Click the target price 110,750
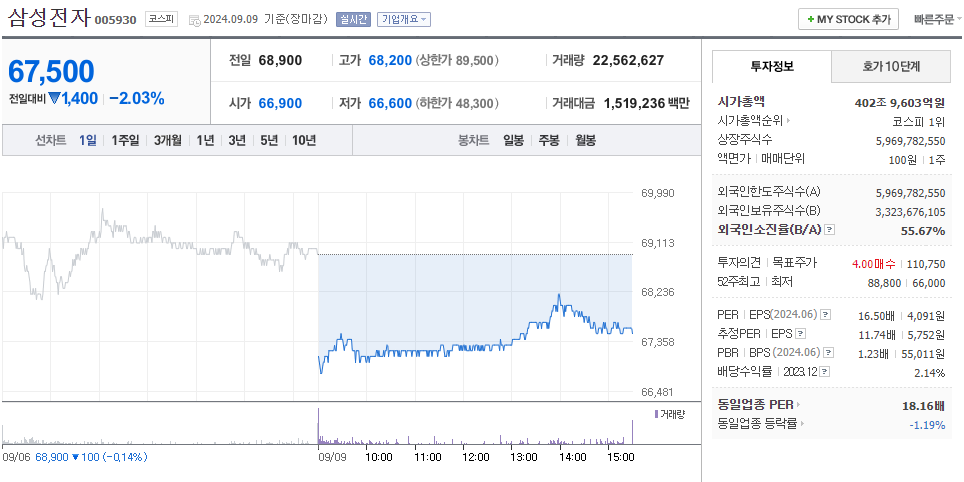This screenshot has width=964, height=482. point(925,264)
